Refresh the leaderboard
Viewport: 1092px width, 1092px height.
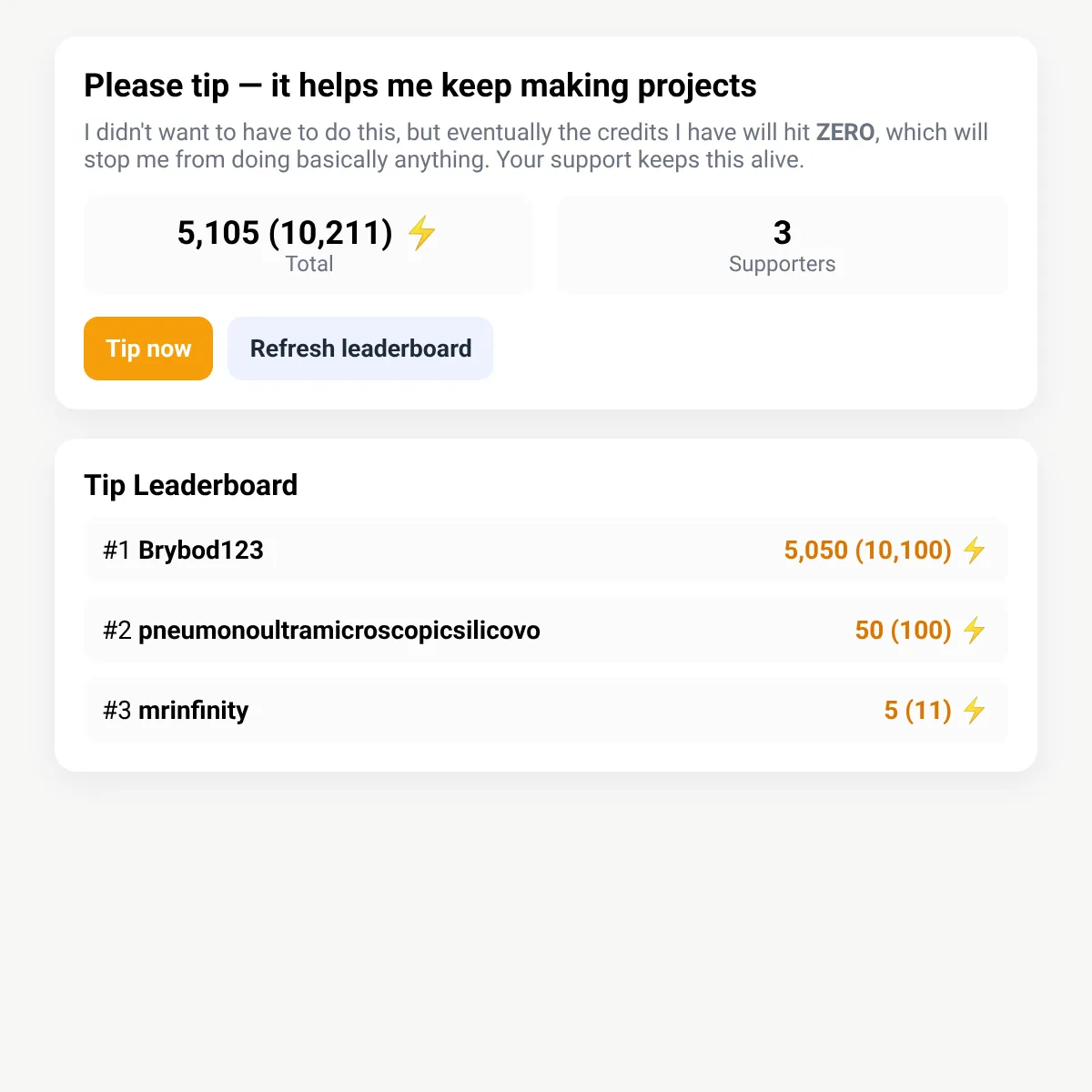(360, 349)
